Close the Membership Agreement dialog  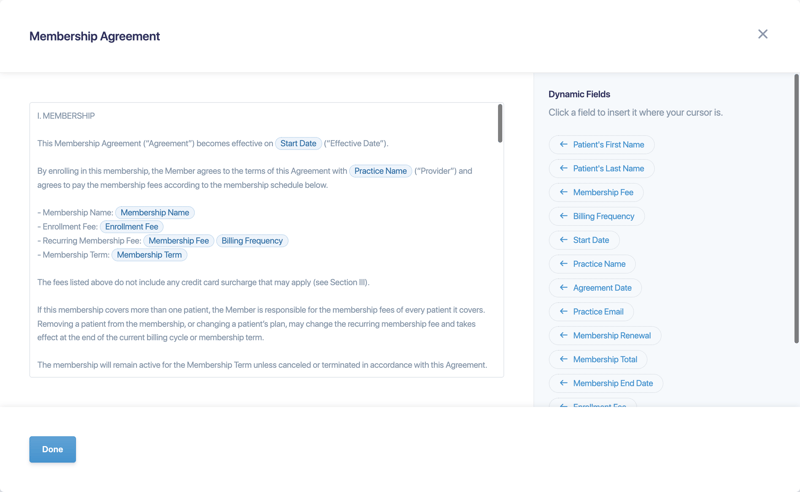click(x=762, y=34)
